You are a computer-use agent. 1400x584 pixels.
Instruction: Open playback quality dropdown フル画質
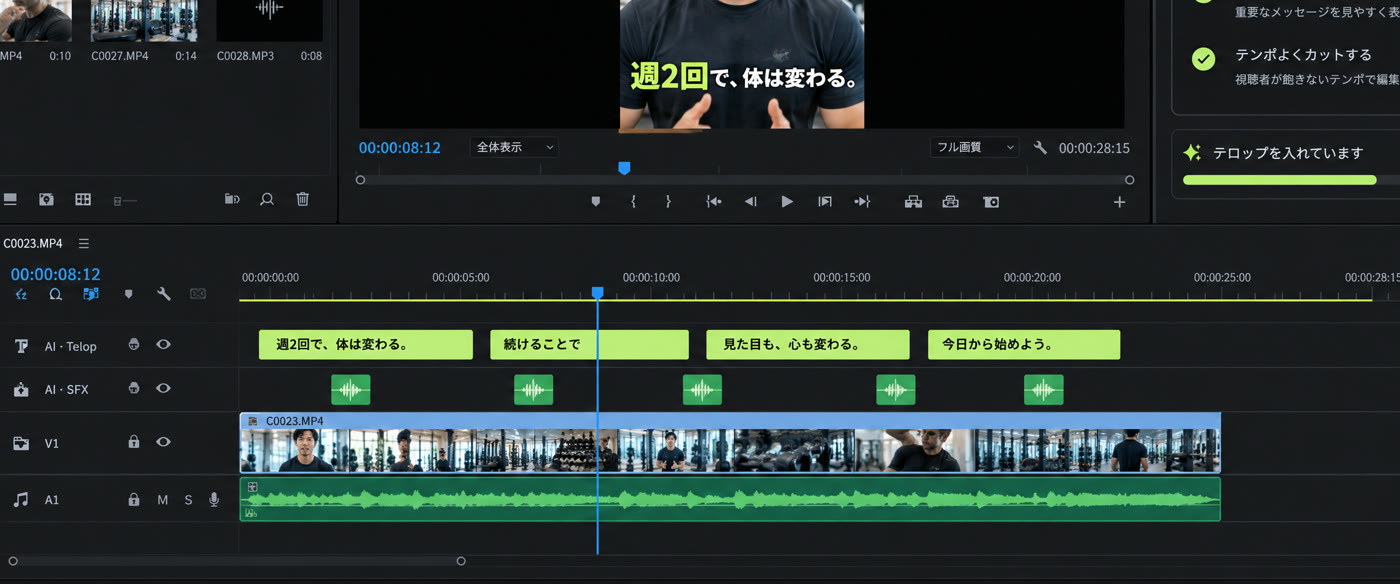[x=974, y=147]
